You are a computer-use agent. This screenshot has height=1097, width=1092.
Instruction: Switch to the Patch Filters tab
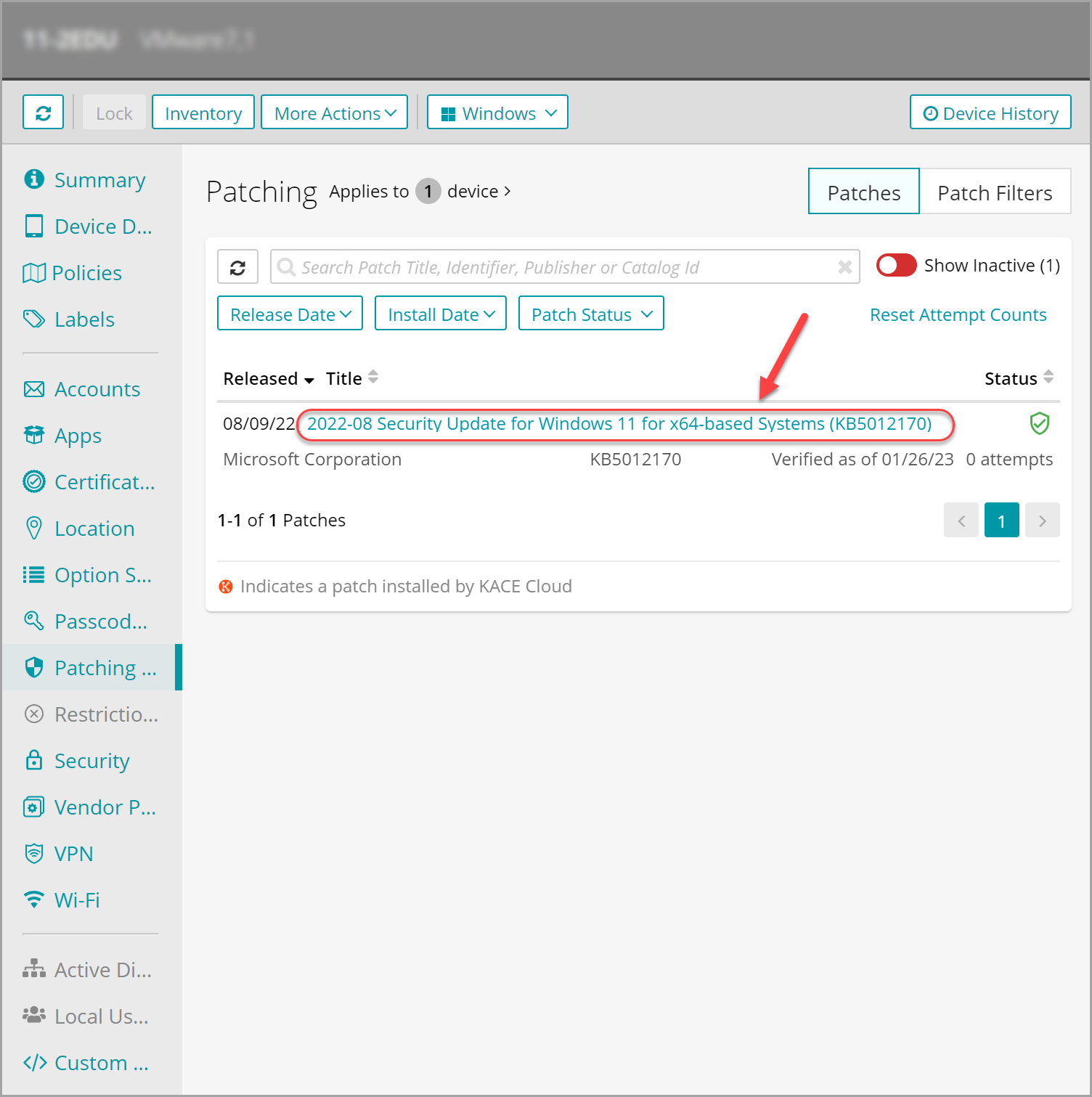(x=994, y=192)
